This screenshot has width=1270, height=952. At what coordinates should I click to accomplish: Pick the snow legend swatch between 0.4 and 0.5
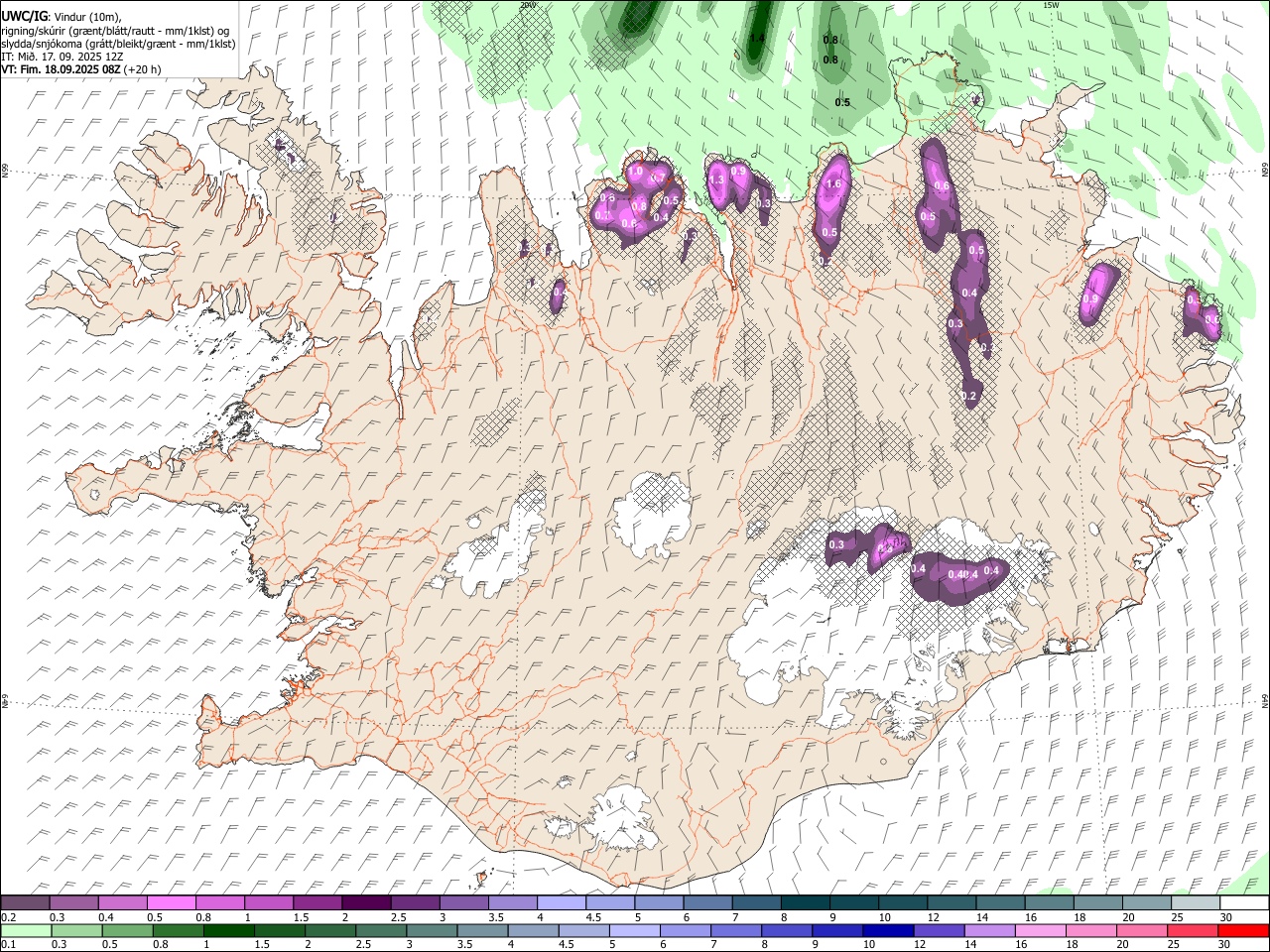click(123, 902)
